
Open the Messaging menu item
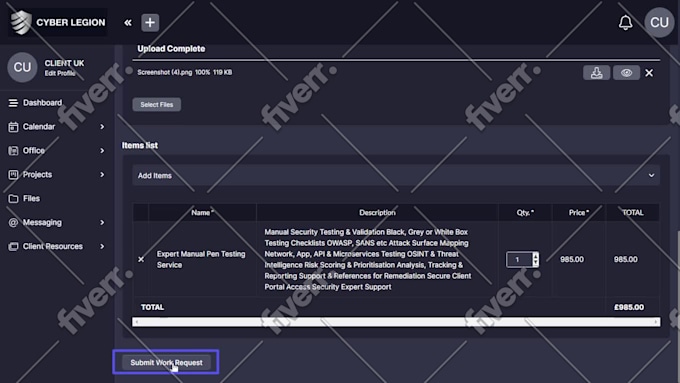pyautogui.click(x=42, y=223)
